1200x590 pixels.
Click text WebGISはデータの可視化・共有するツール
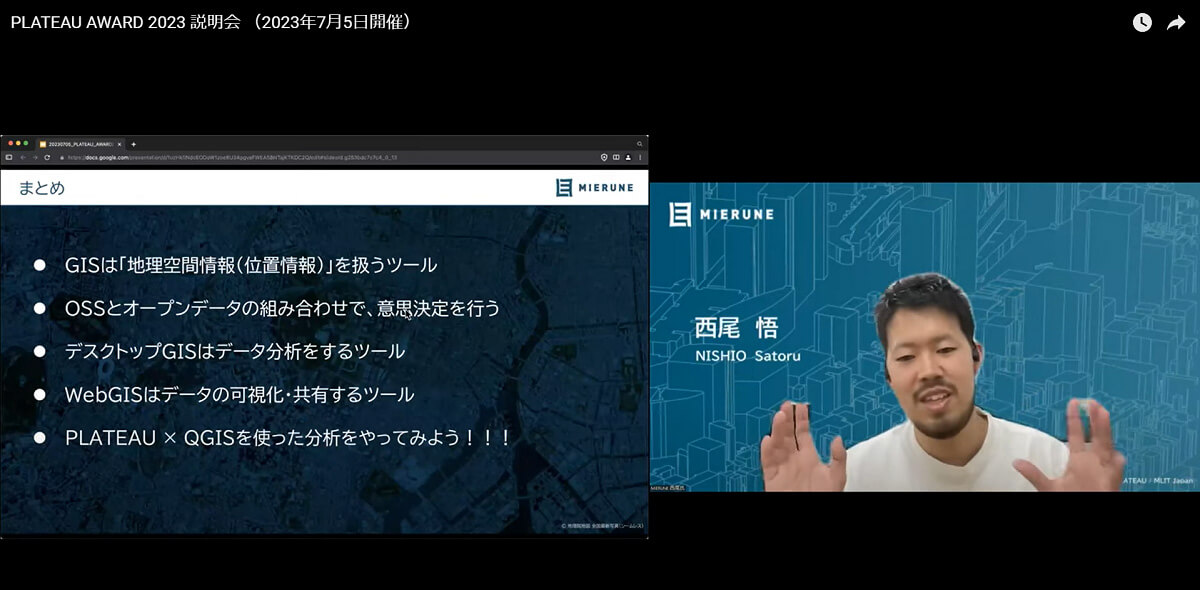(x=239, y=395)
